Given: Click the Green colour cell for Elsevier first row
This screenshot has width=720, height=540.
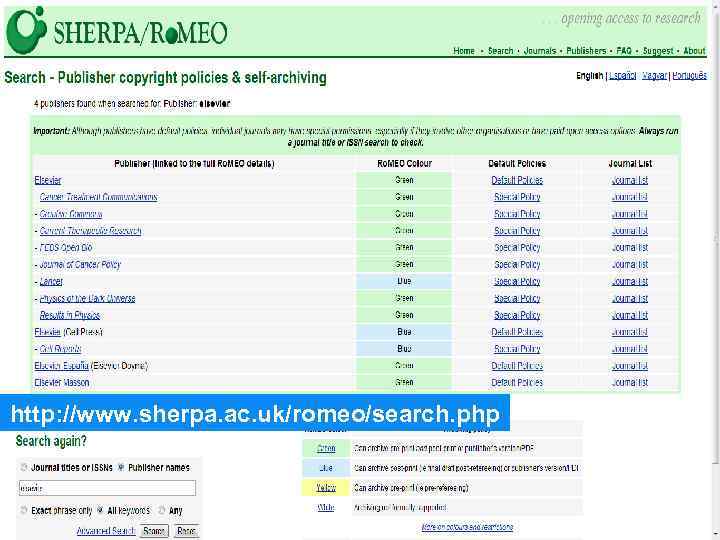Looking at the screenshot, I should pyautogui.click(x=404, y=180).
